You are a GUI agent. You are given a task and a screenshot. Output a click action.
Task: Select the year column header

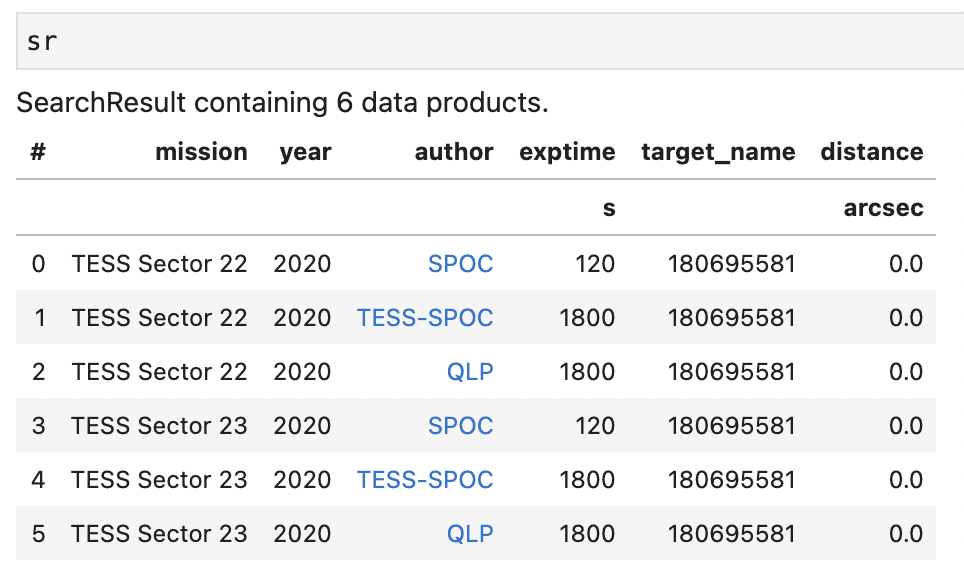(305, 152)
